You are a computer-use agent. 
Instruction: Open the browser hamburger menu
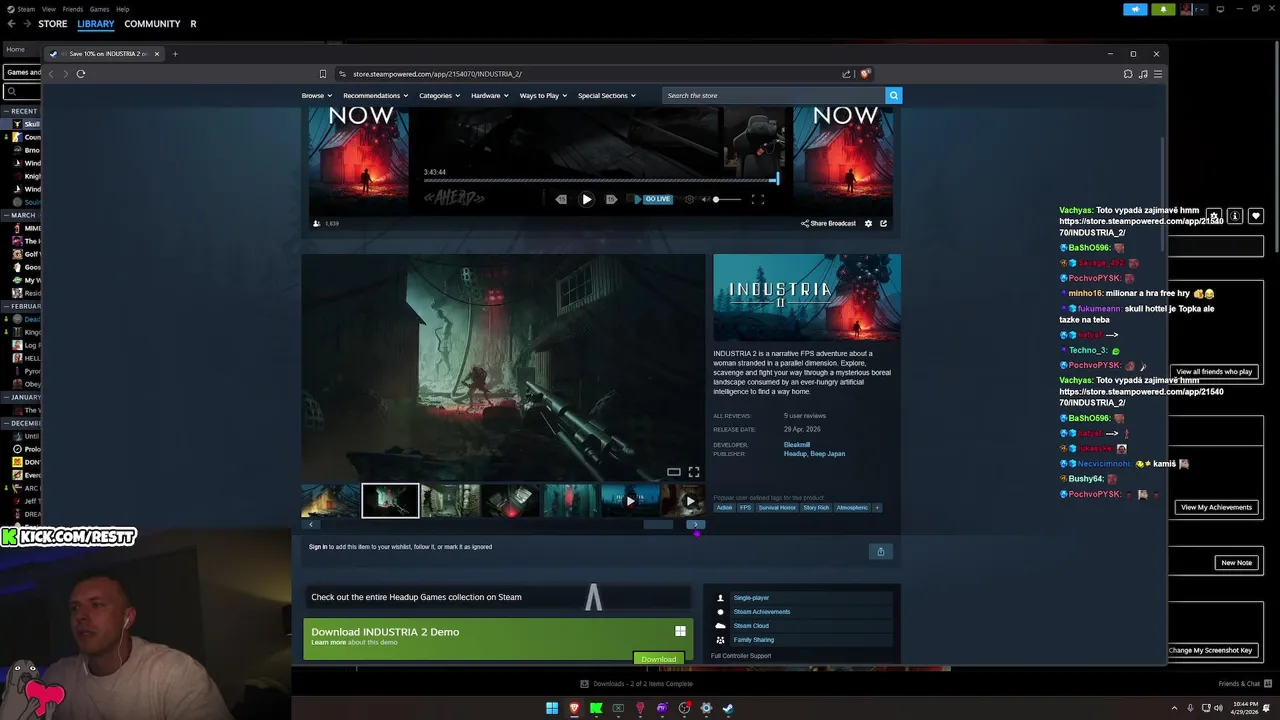coord(1158,74)
